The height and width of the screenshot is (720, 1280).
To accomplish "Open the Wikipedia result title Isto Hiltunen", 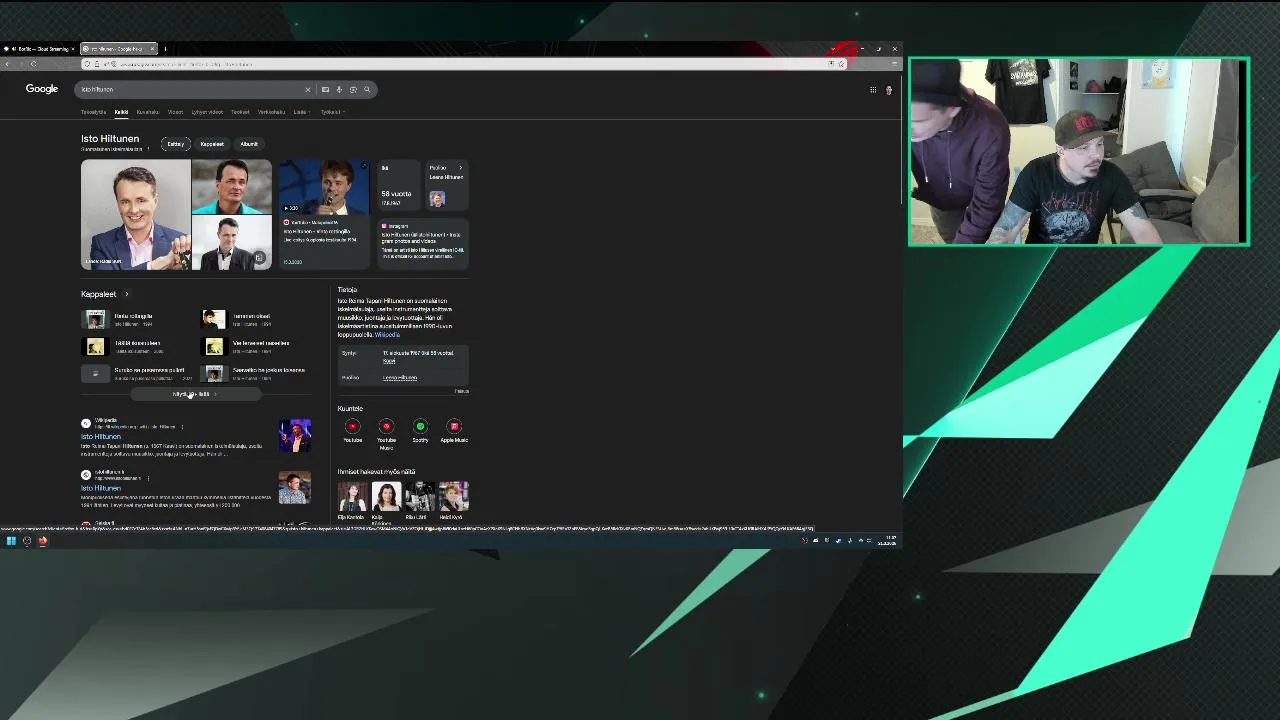I will 101,437.
